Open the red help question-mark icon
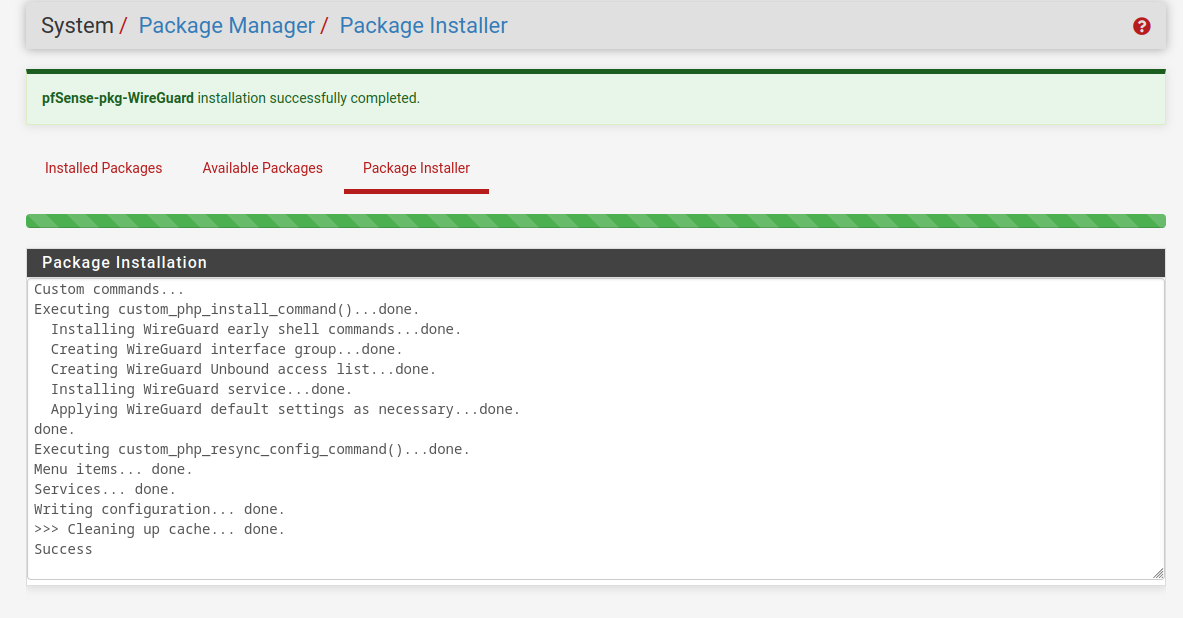Screen dimensions: 1183x618 [1141, 27]
